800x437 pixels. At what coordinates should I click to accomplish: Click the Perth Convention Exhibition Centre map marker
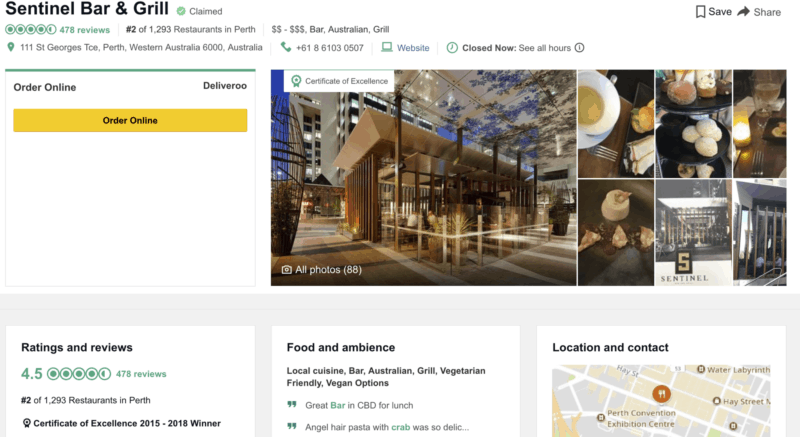(601, 418)
